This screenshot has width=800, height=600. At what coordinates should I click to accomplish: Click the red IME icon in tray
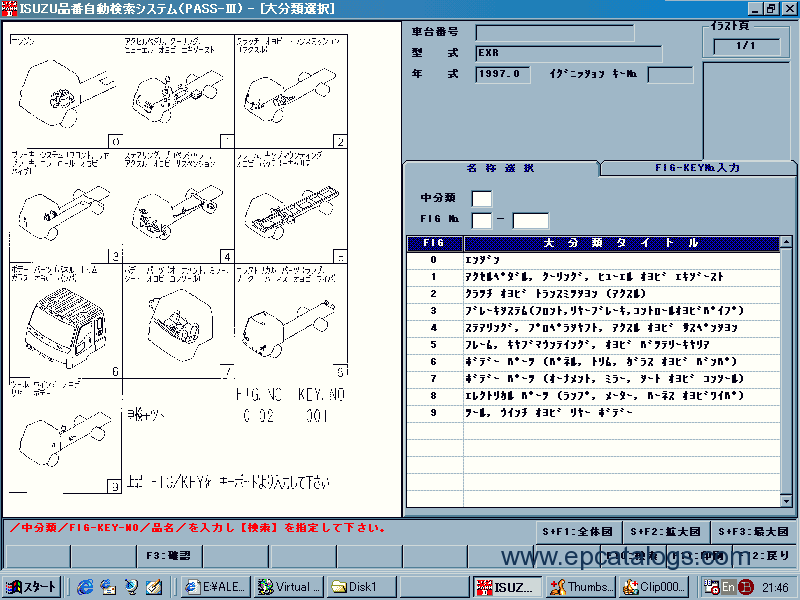coord(746,587)
